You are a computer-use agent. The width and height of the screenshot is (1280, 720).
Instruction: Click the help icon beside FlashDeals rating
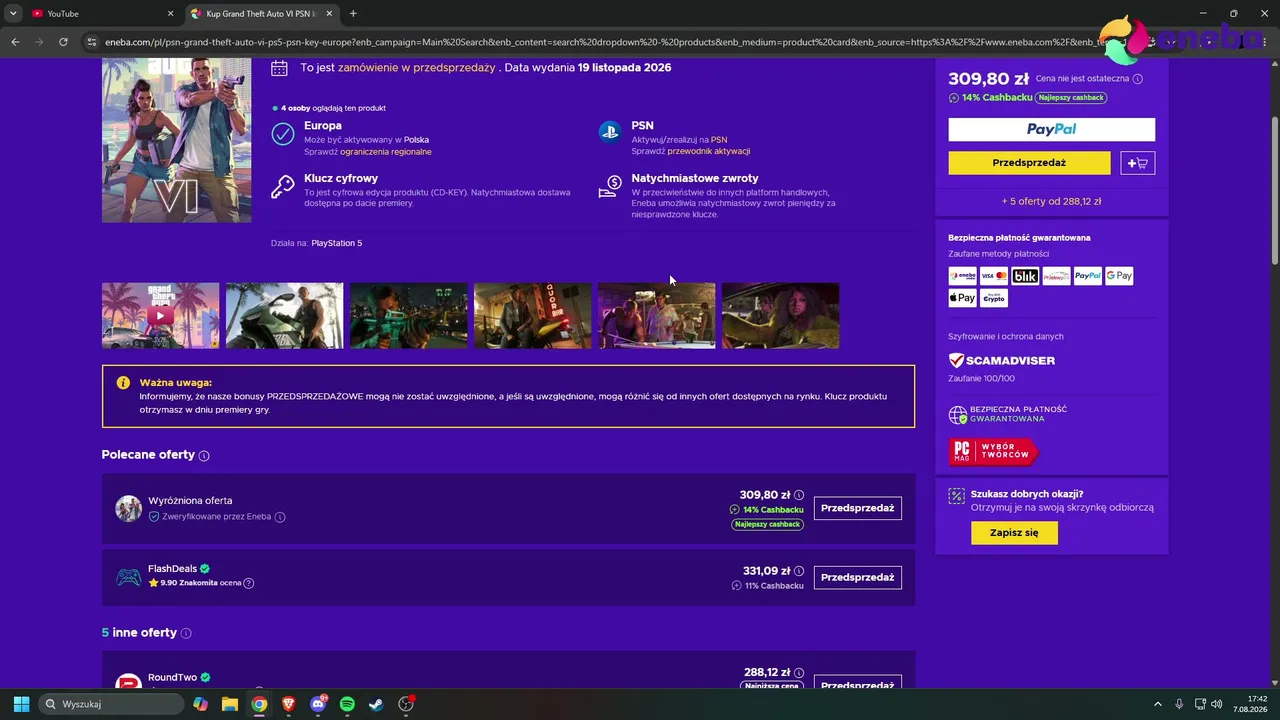coord(249,583)
